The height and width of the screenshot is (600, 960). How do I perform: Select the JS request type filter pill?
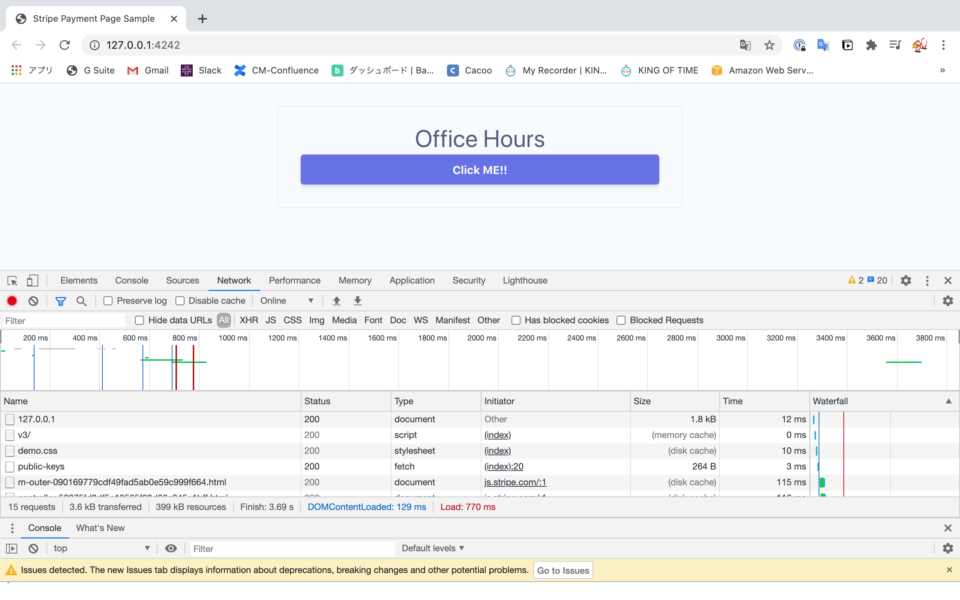[x=272, y=320]
